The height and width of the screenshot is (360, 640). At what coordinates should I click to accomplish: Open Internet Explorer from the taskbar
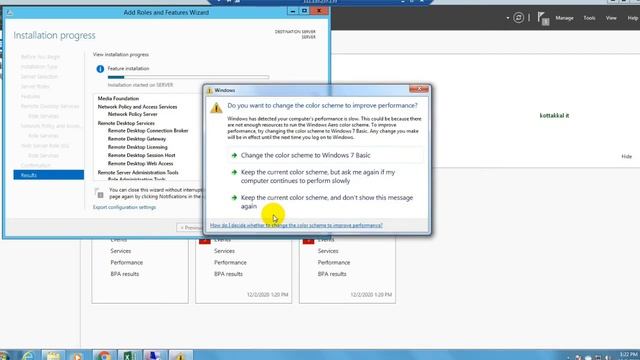(x=27, y=356)
